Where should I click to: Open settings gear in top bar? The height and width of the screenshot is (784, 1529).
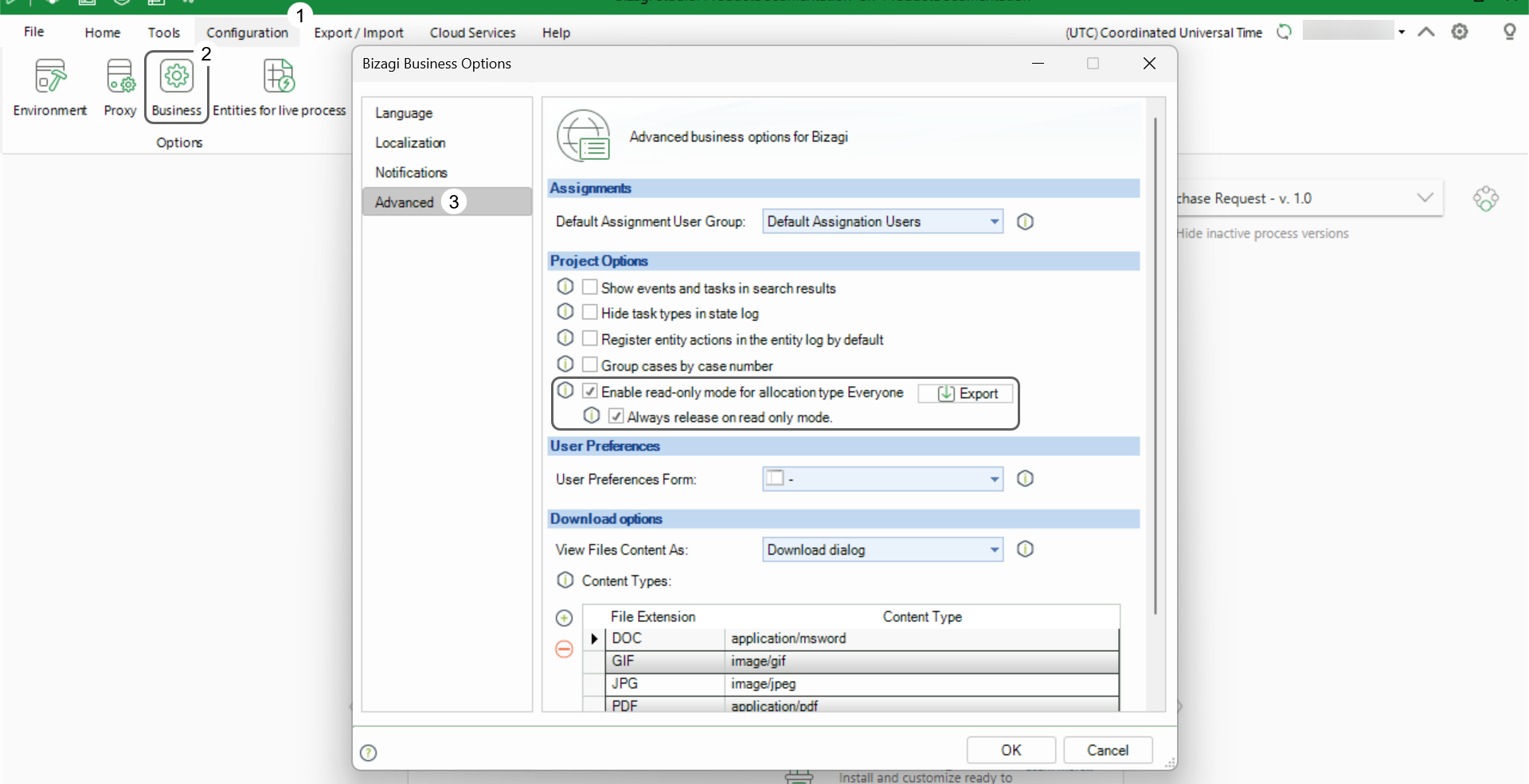[x=1460, y=32]
